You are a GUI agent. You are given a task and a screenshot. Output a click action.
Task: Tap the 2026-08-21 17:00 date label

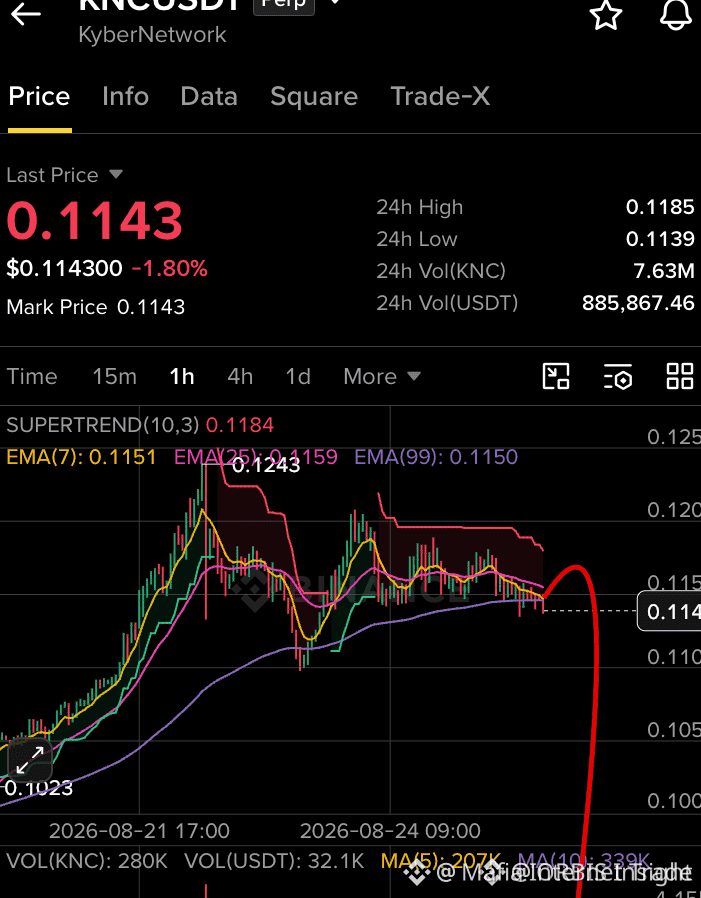click(139, 830)
